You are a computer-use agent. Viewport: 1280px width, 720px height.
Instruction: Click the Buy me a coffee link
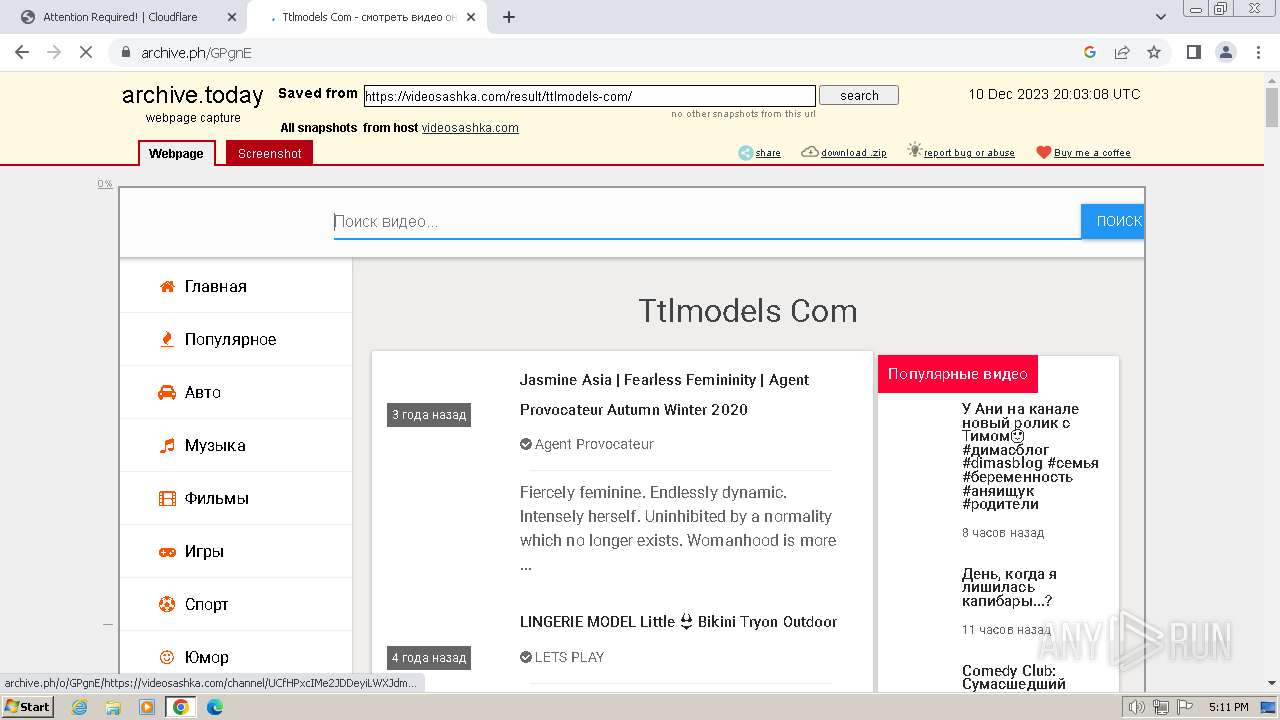(1092, 153)
